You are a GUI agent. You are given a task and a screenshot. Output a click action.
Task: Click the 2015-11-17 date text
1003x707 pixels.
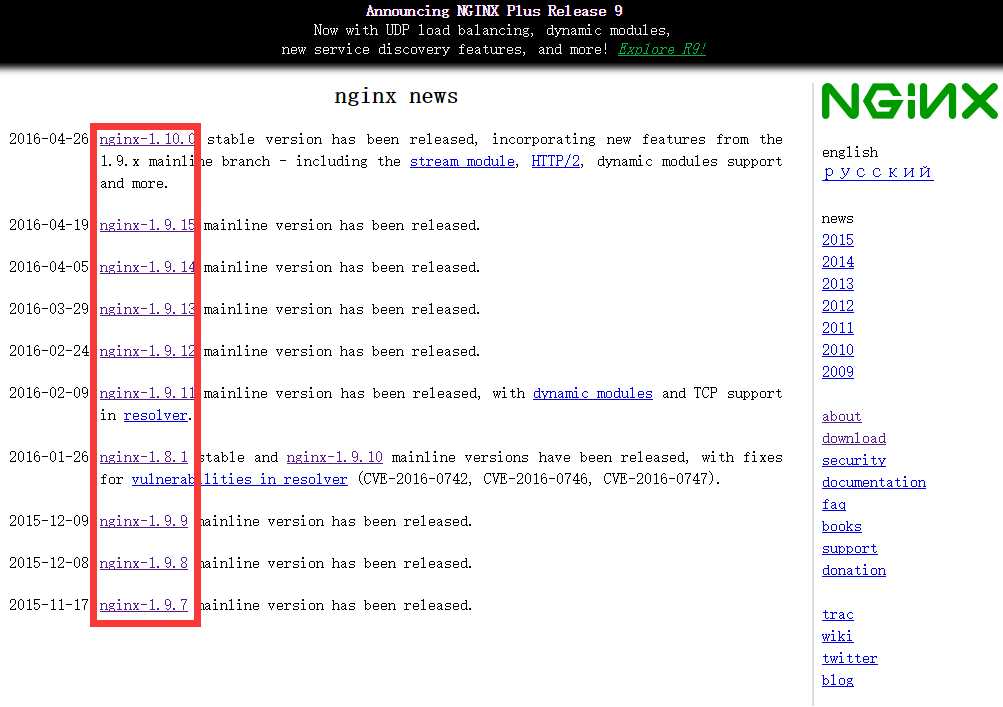tap(49, 605)
